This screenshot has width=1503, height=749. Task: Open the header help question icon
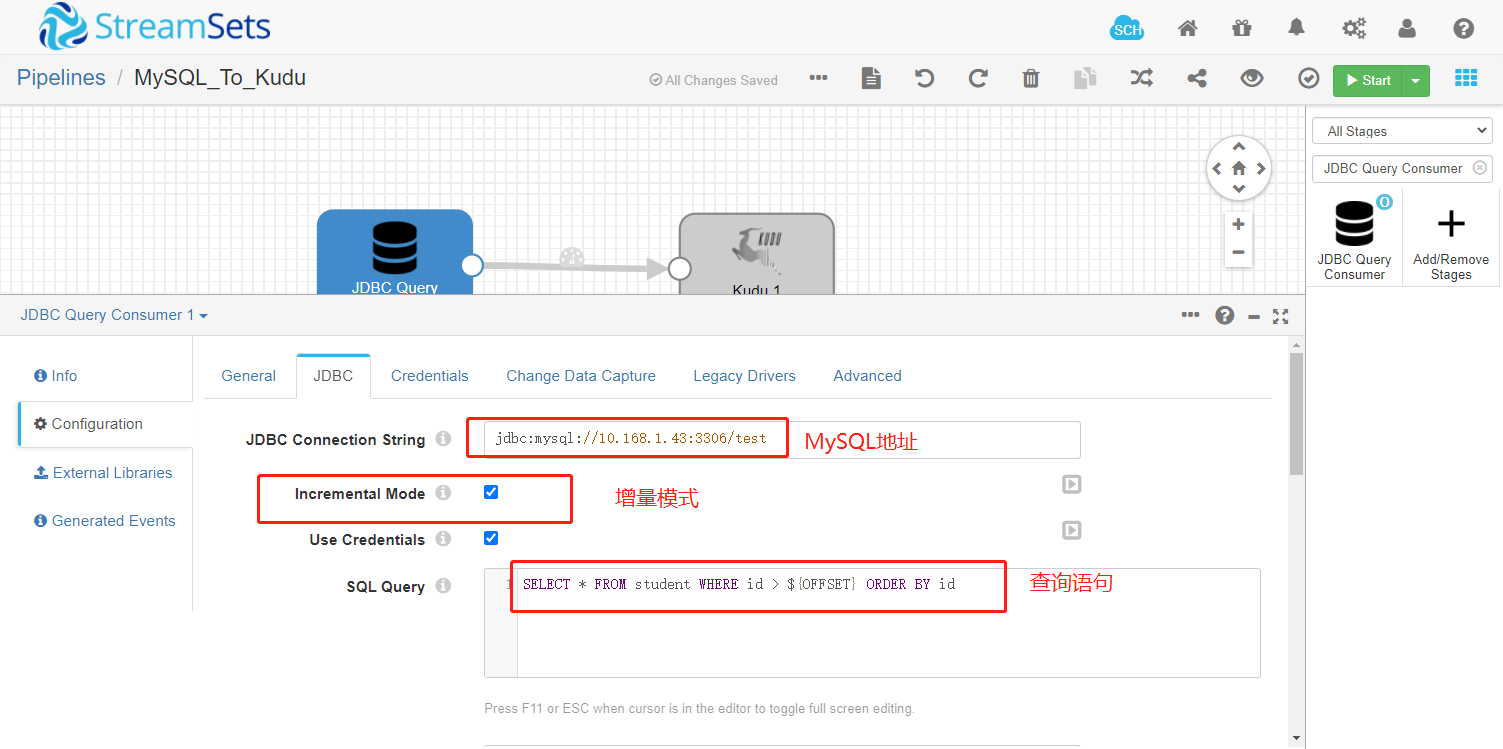click(x=1464, y=28)
